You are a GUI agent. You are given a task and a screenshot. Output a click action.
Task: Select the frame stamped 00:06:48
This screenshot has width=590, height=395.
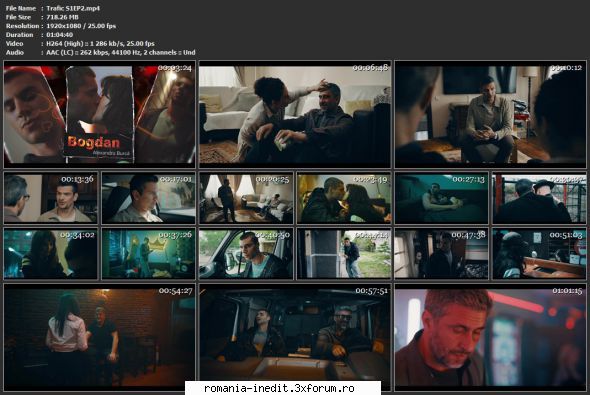tap(295, 114)
